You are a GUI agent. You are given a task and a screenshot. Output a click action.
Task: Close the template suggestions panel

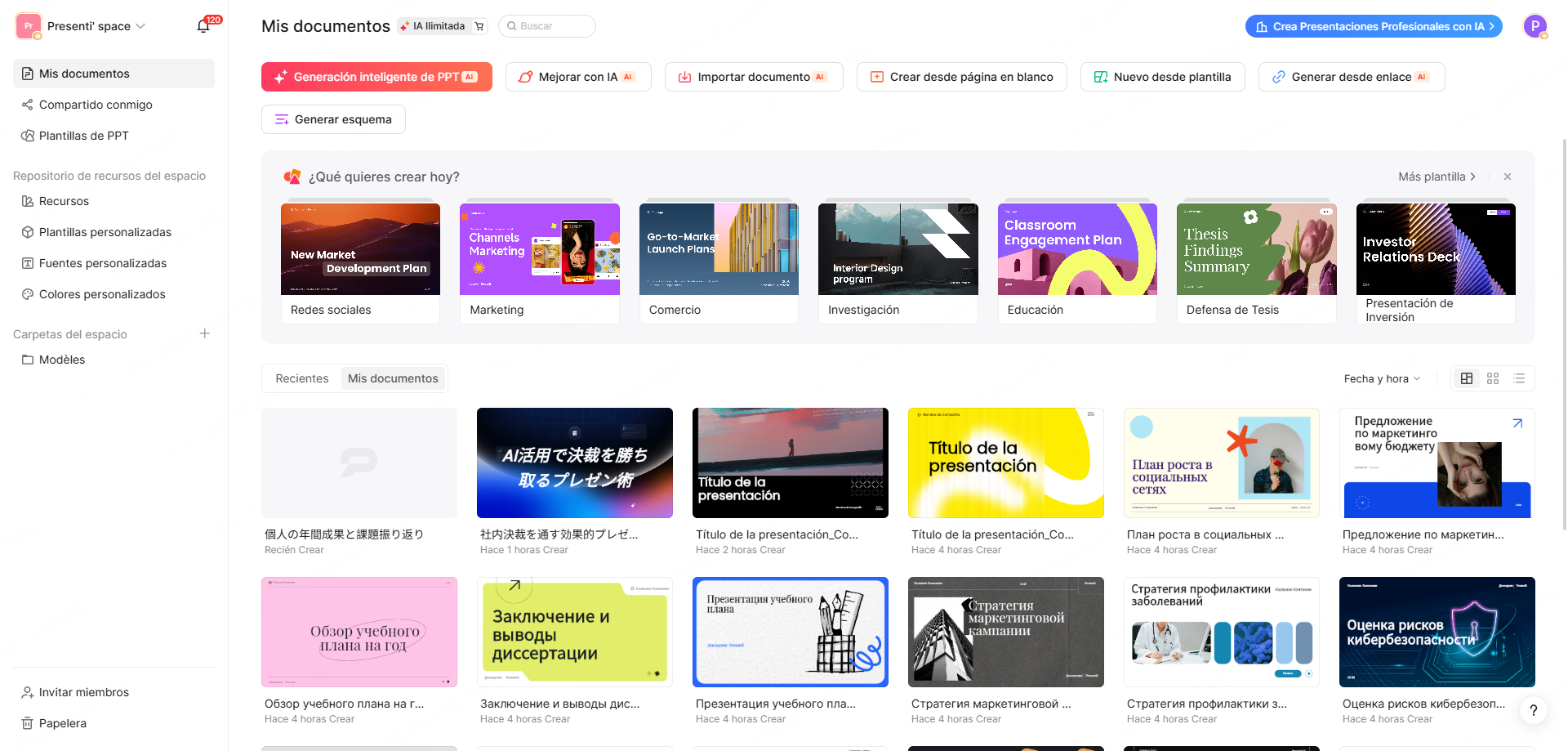tap(1508, 177)
